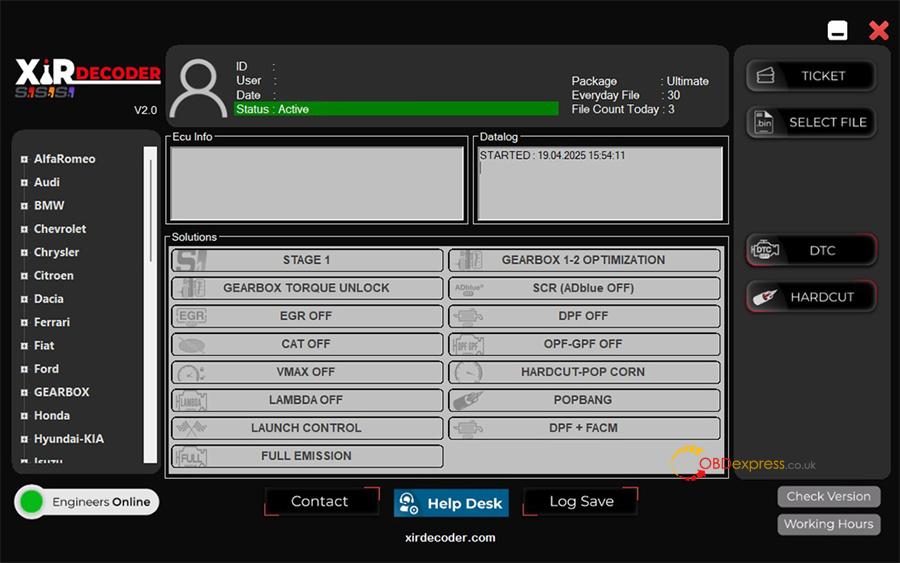Open the Help Desk
The height and width of the screenshot is (563, 900).
point(451,503)
